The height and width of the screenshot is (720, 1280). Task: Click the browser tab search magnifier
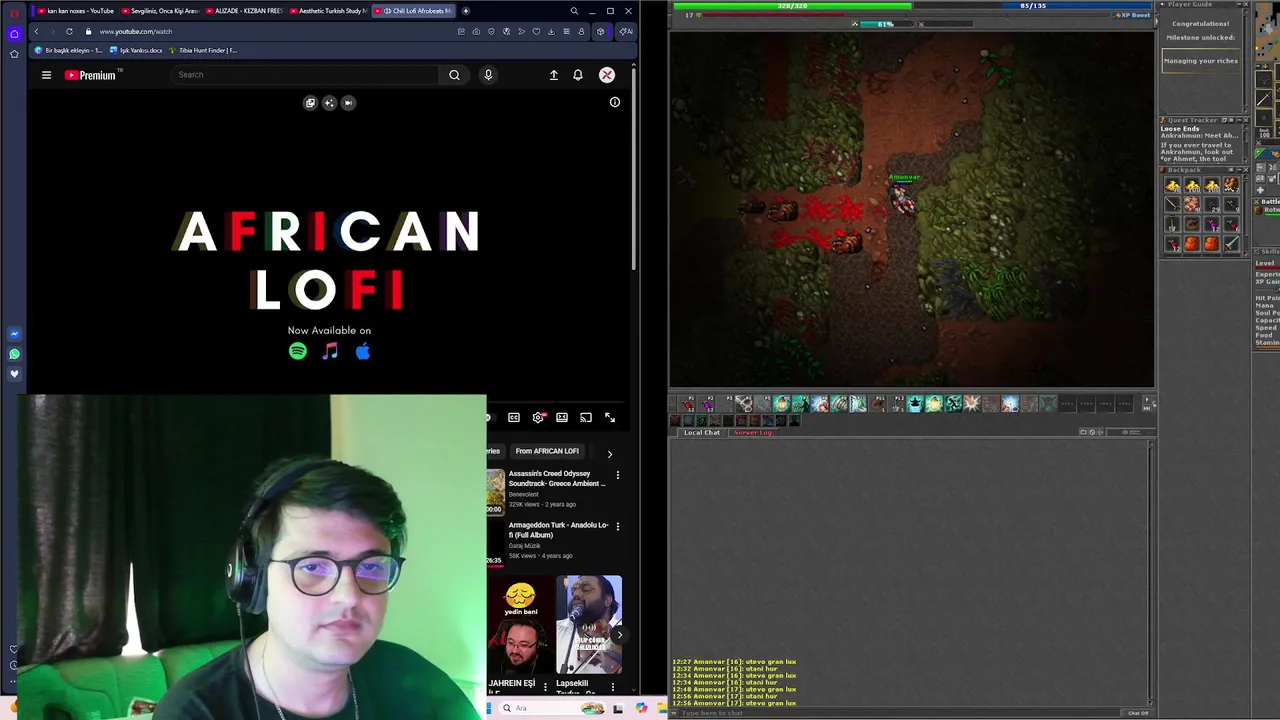[574, 11]
